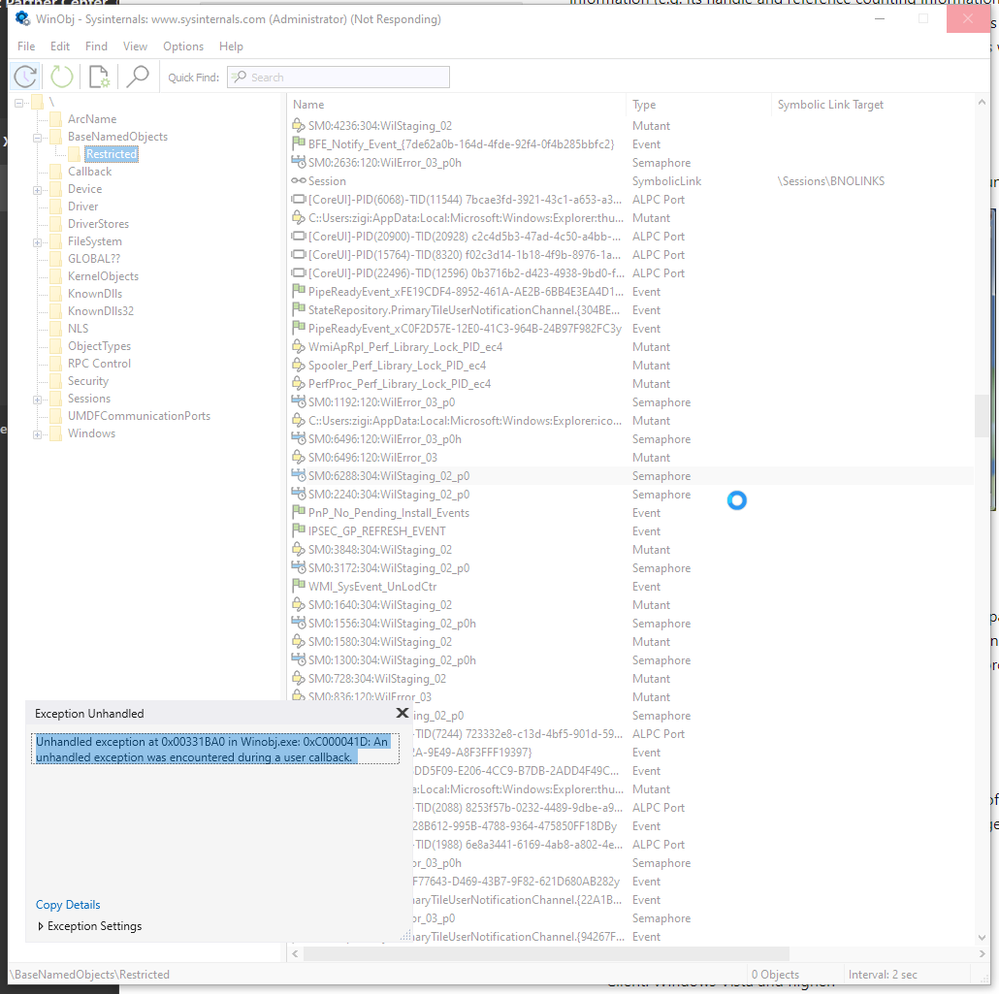Select the UMDFCommunicationPorts tree item
The width and height of the screenshot is (999, 994).
click(139, 415)
